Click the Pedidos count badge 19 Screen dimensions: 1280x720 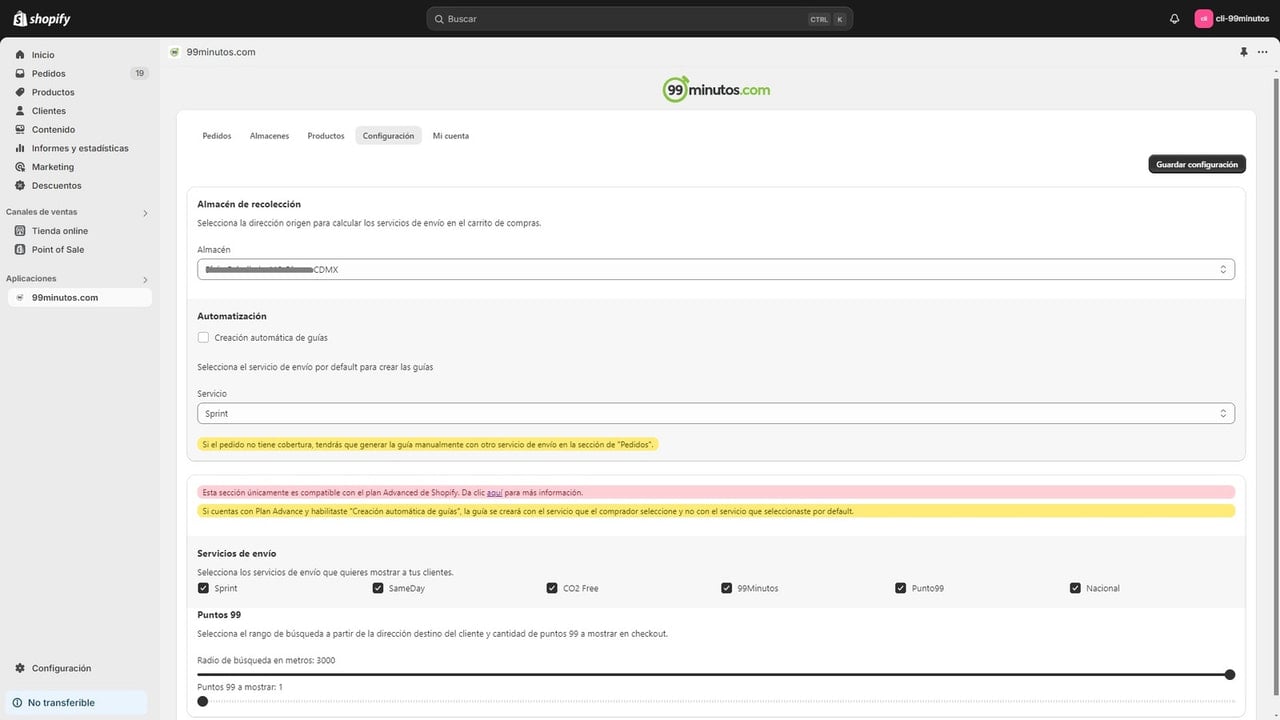tap(139, 73)
